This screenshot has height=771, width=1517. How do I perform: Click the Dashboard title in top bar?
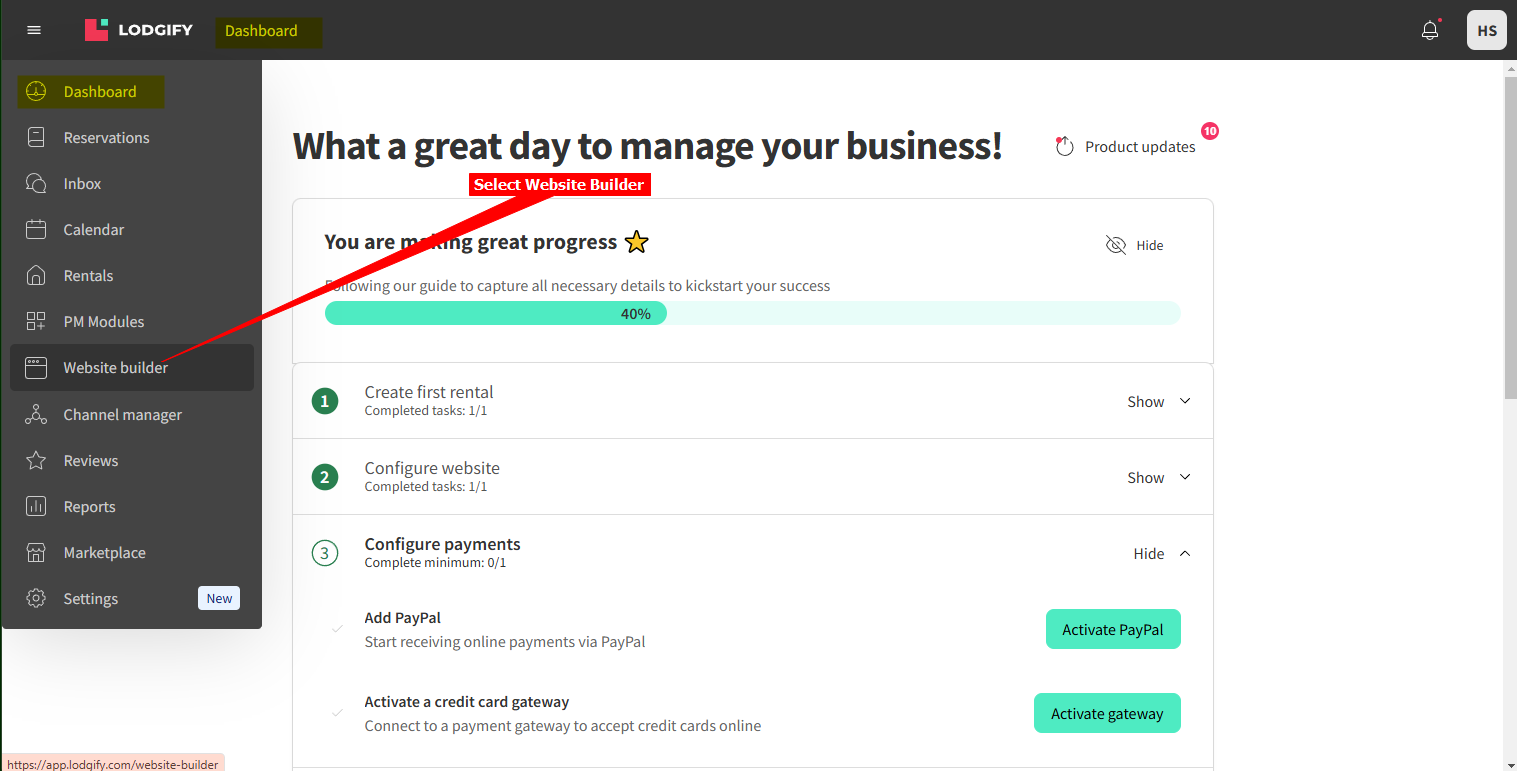(x=261, y=31)
